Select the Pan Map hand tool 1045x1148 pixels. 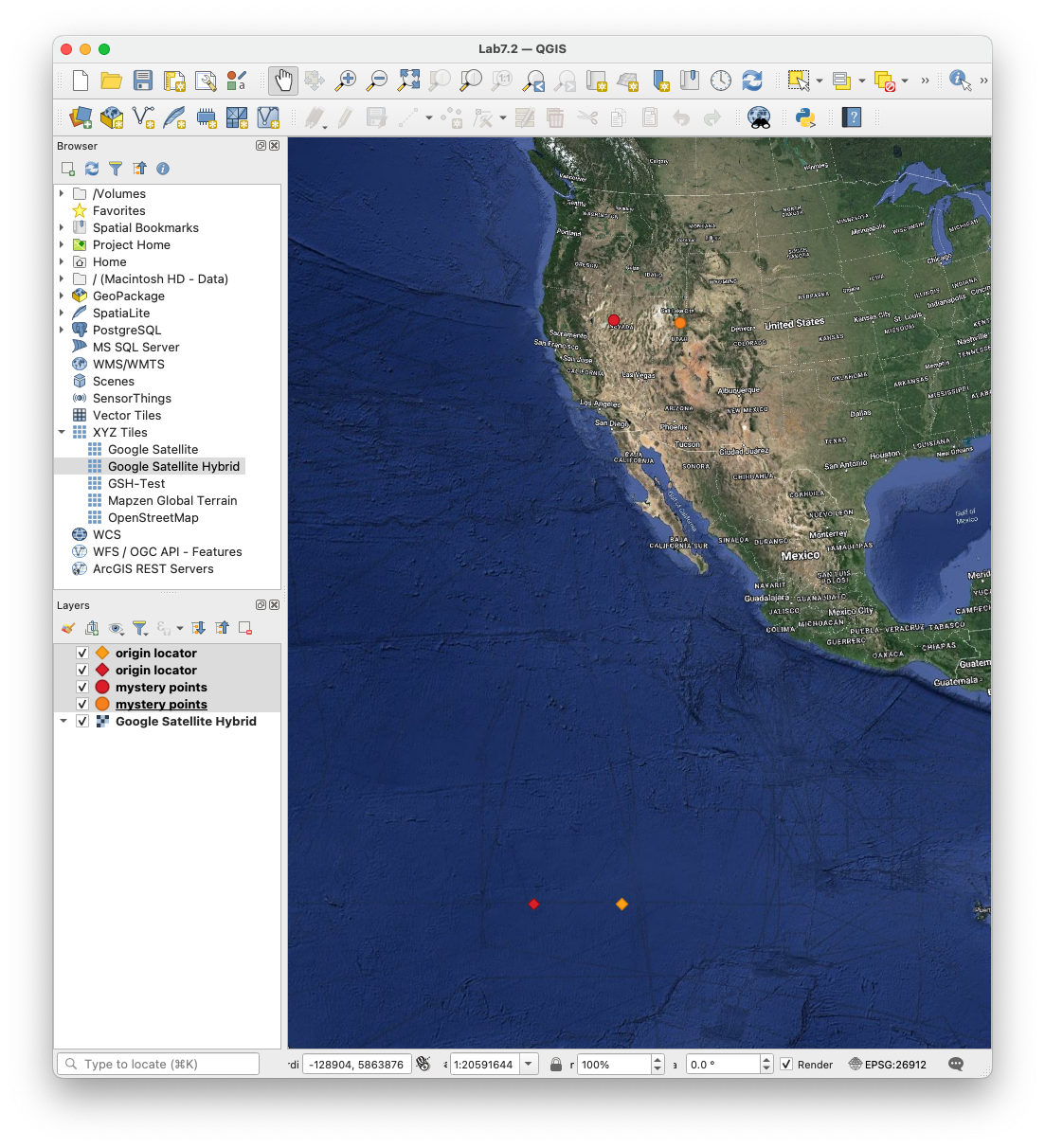coord(283,81)
